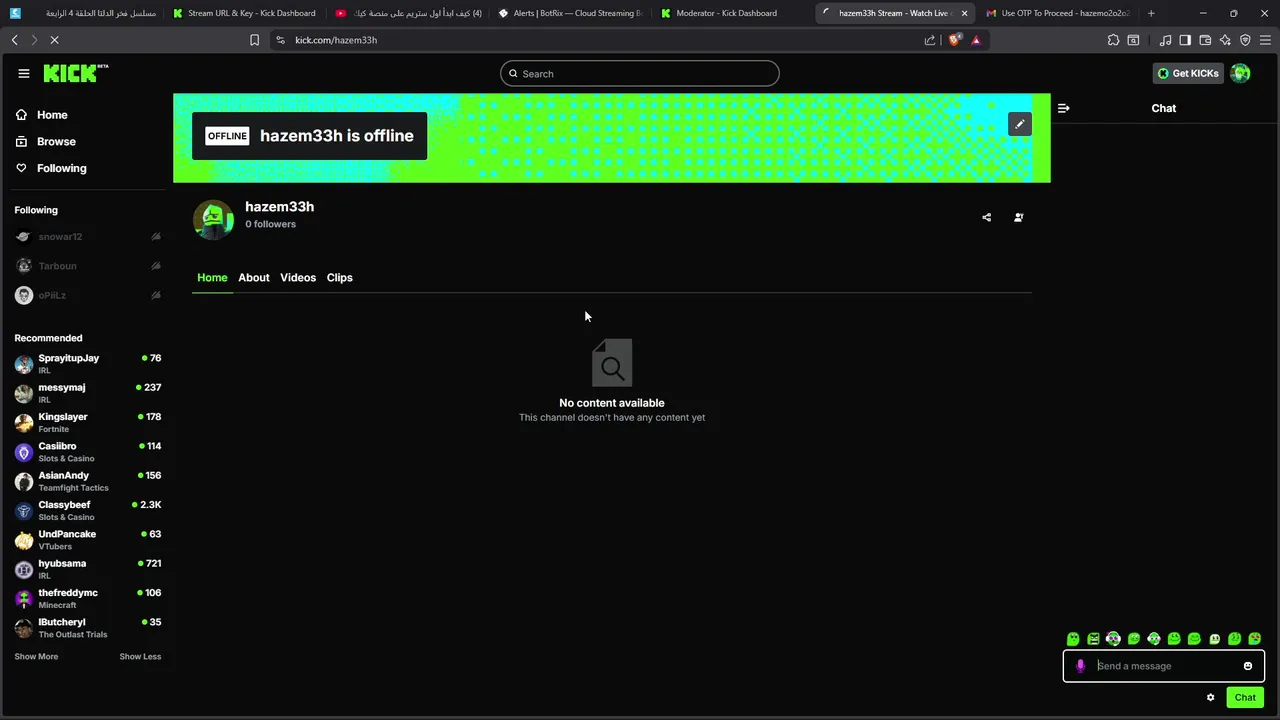Switch to Use OTP To Proceed Gmail tab
This screenshot has width=1280, height=720.
(1058, 13)
